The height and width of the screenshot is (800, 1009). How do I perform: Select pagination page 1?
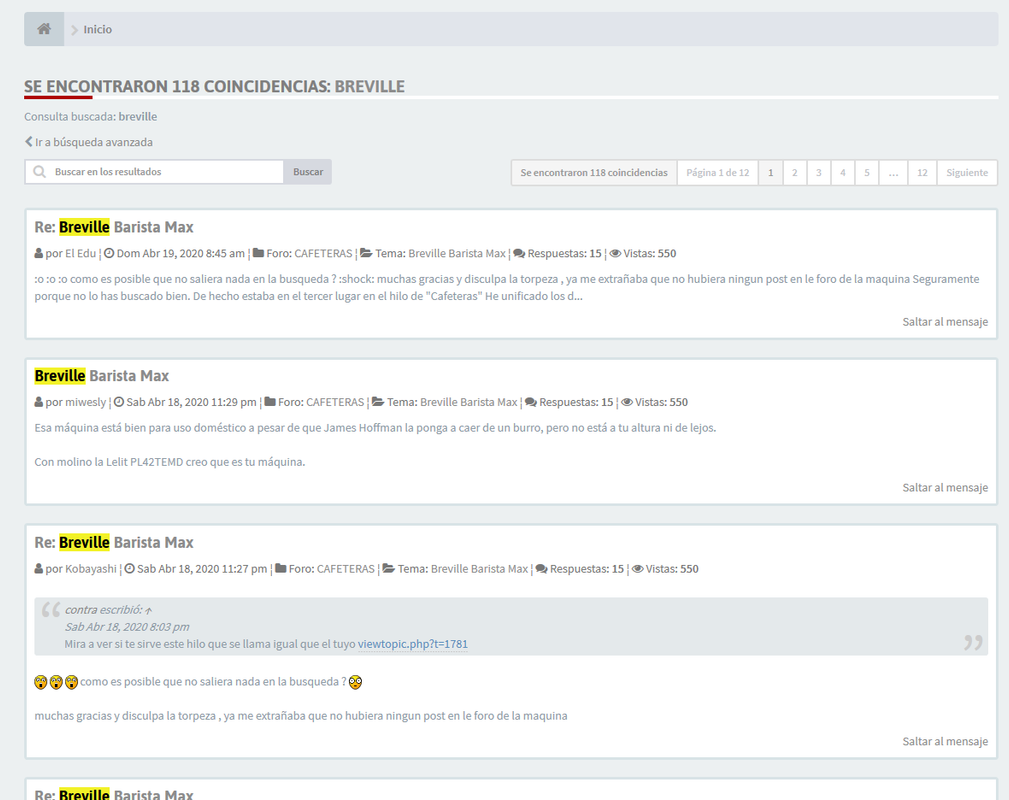[x=770, y=172]
